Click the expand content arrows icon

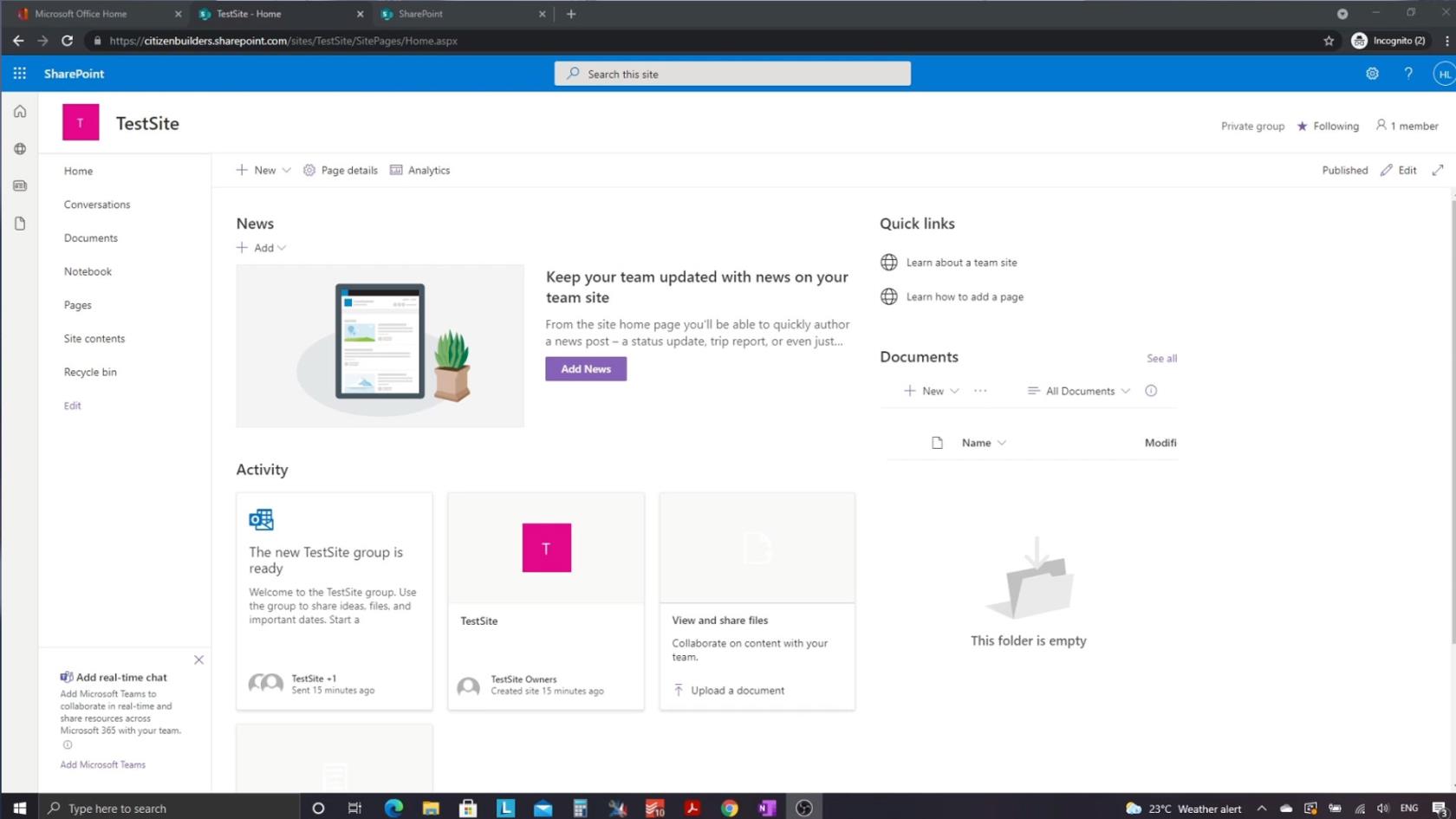1438,170
